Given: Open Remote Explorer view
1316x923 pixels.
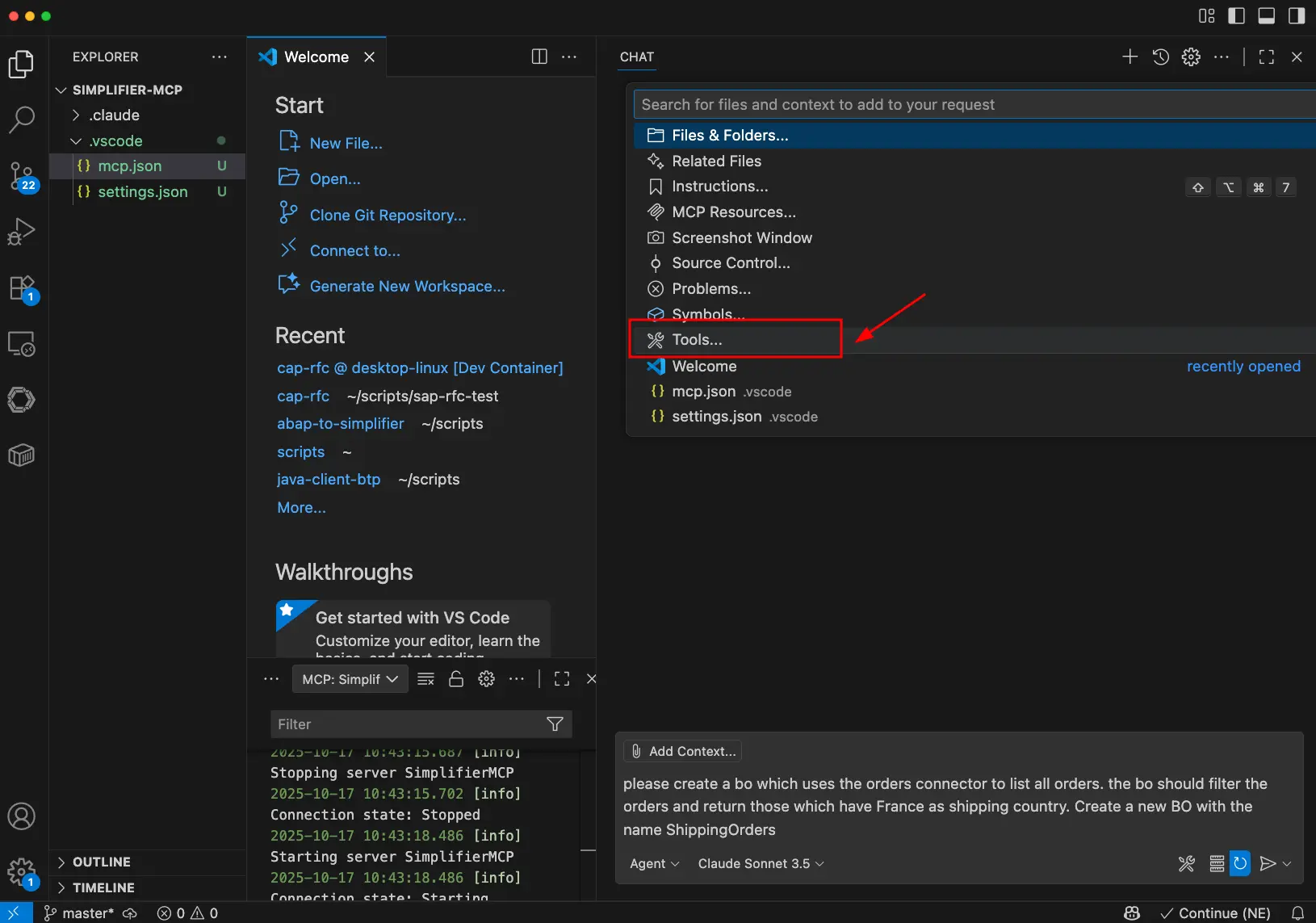Looking at the screenshot, I should point(22,344).
